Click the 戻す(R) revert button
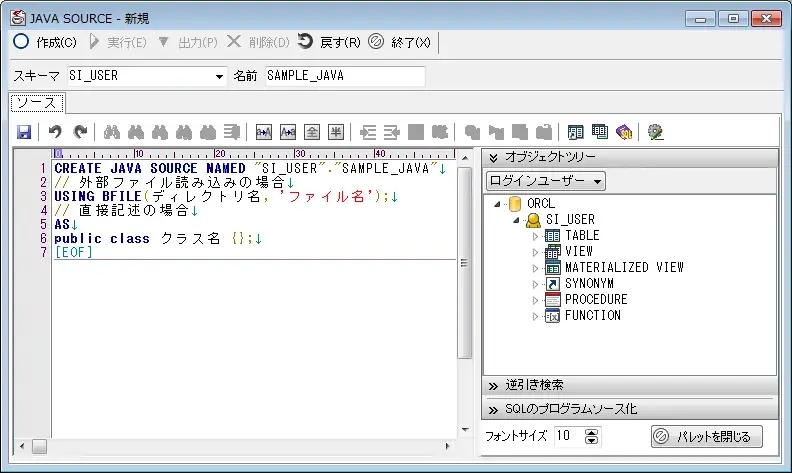Viewport: 792px width, 473px height. [329, 42]
